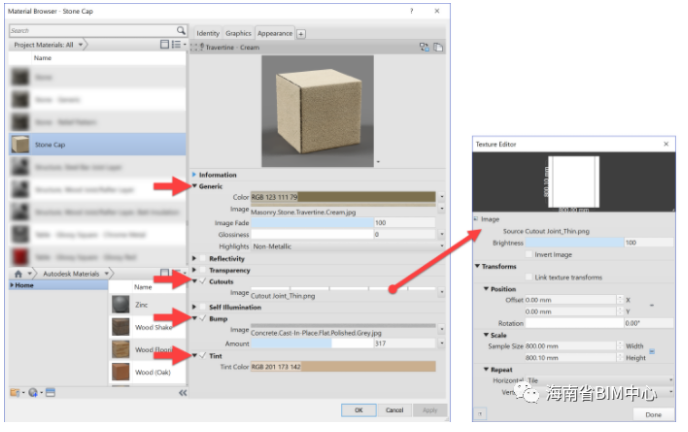Expand the Information section
The image size is (688, 432).
(194, 175)
